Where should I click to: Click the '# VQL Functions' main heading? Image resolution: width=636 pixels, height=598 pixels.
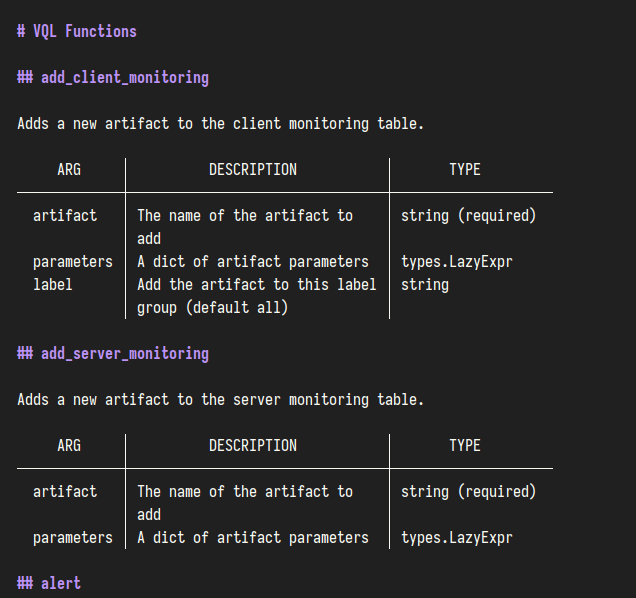[77, 31]
